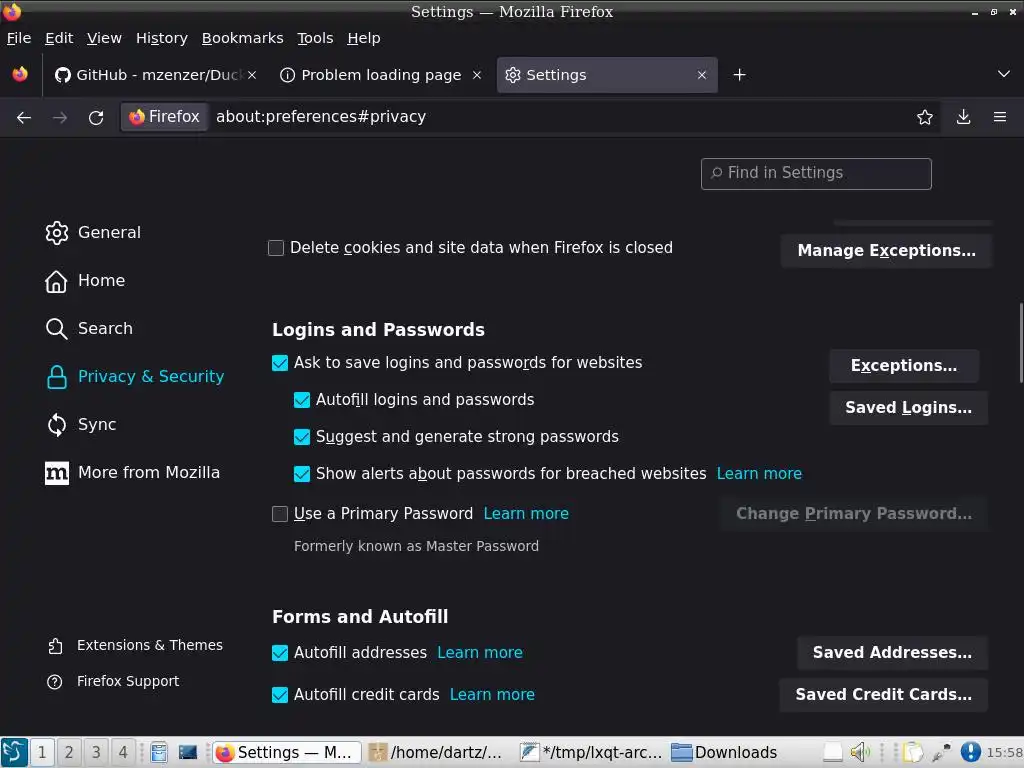Close the Problem loading page tab
The width and height of the screenshot is (1024, 768).
(477, 75)
